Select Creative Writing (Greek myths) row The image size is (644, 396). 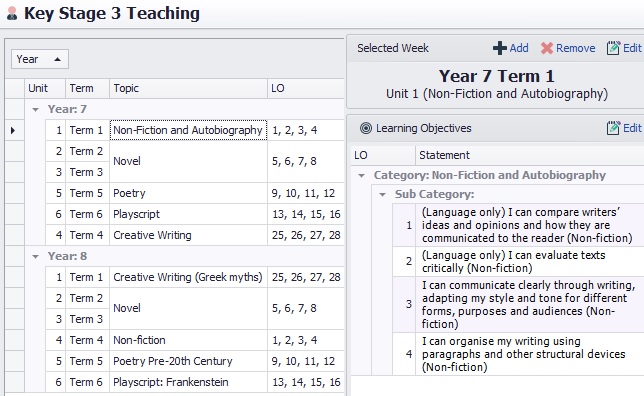pyautogui.click(x=189, y=277)
